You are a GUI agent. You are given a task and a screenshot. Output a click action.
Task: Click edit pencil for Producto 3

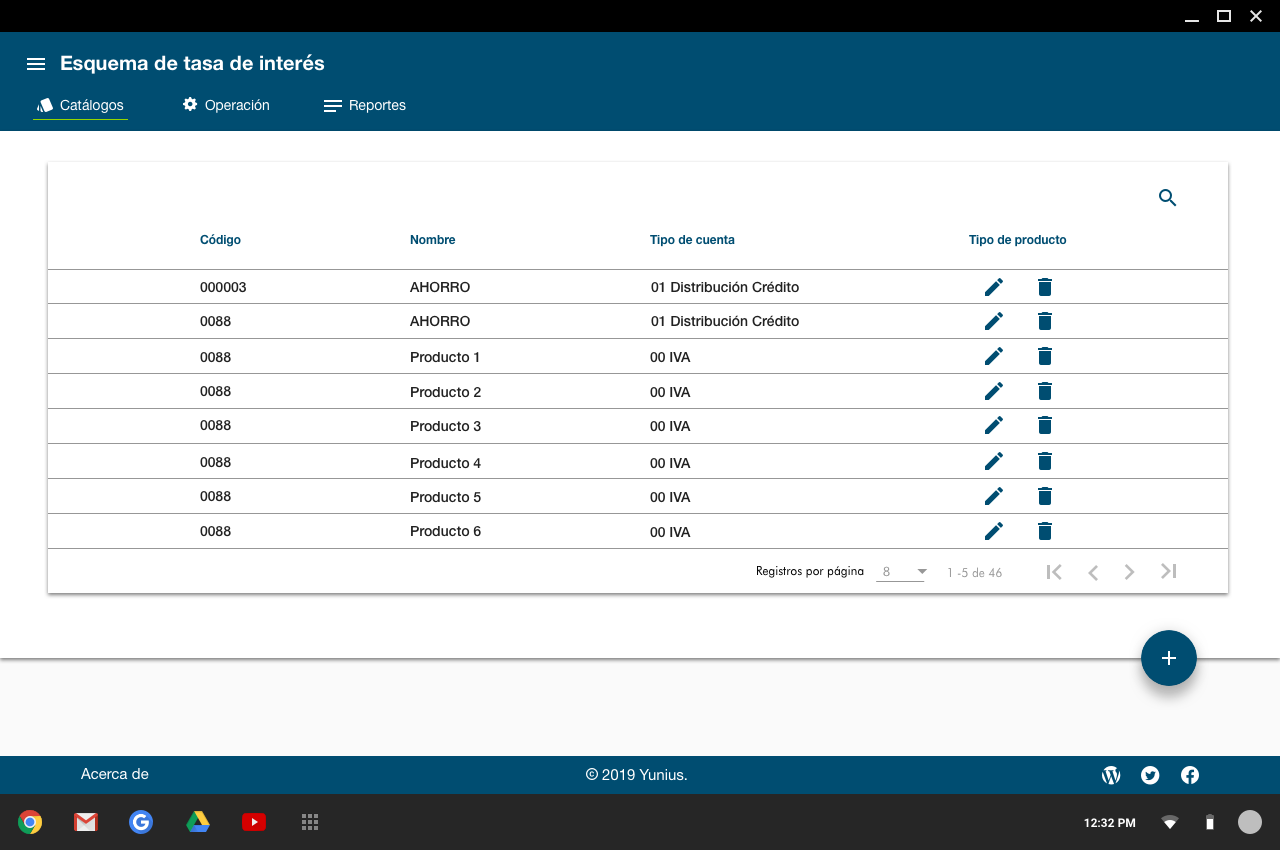click(x=993, y=425)
